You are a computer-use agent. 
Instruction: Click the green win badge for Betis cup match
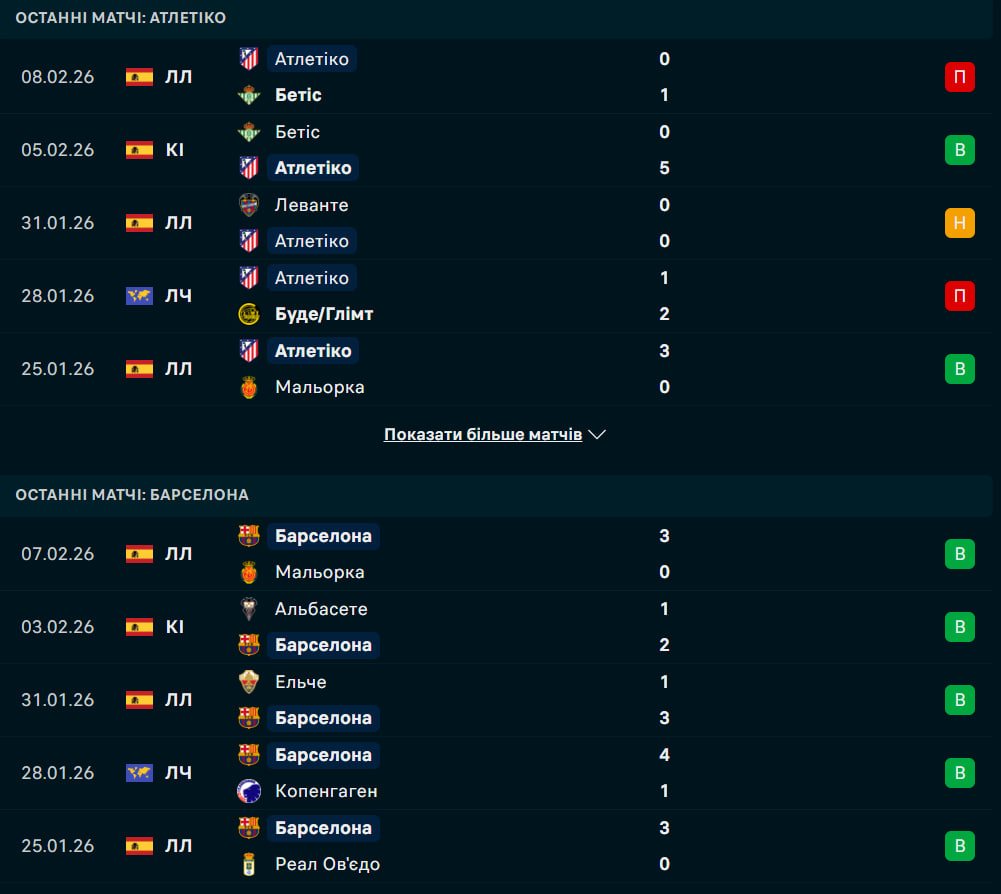tap(959, 150)
